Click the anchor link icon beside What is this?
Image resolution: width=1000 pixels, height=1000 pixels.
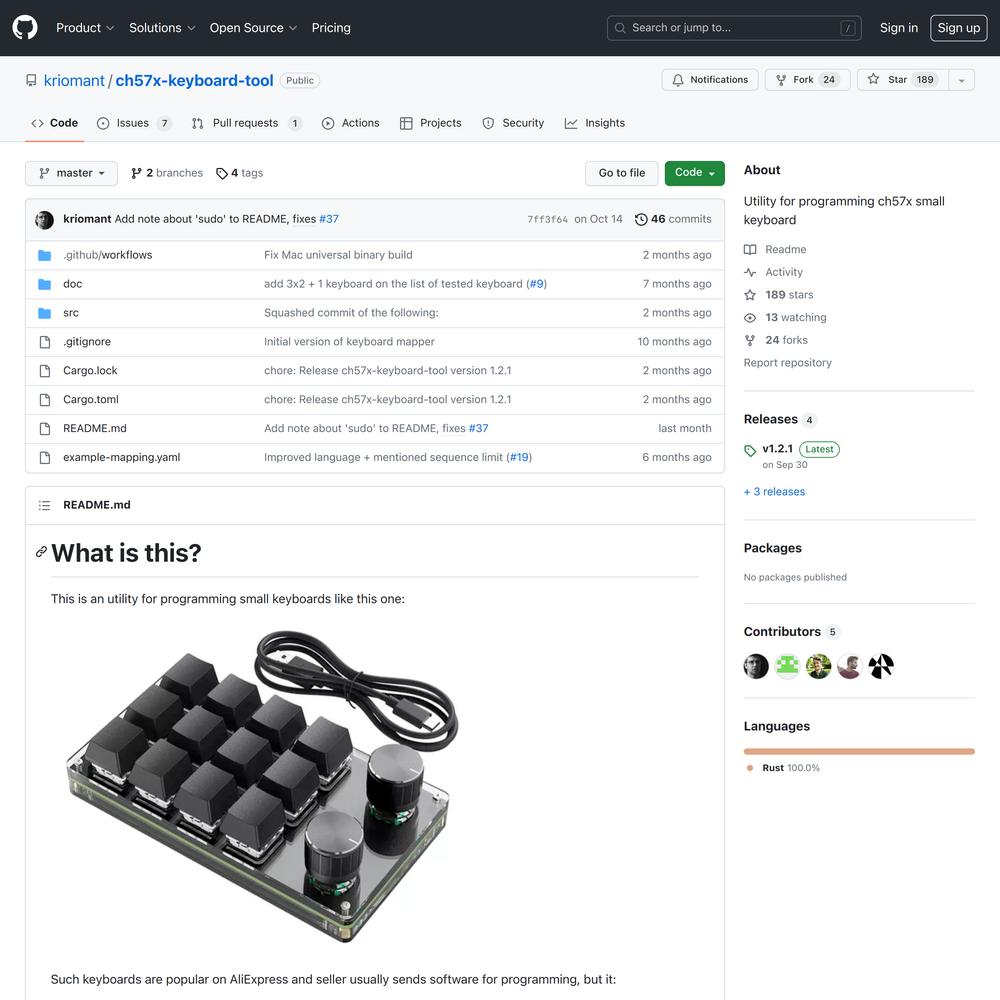pyautogui.click(x=41, y=552)
